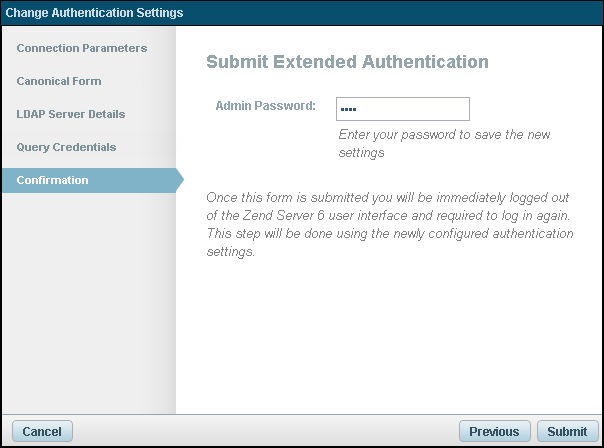Click the Admin Password input field

403,109
